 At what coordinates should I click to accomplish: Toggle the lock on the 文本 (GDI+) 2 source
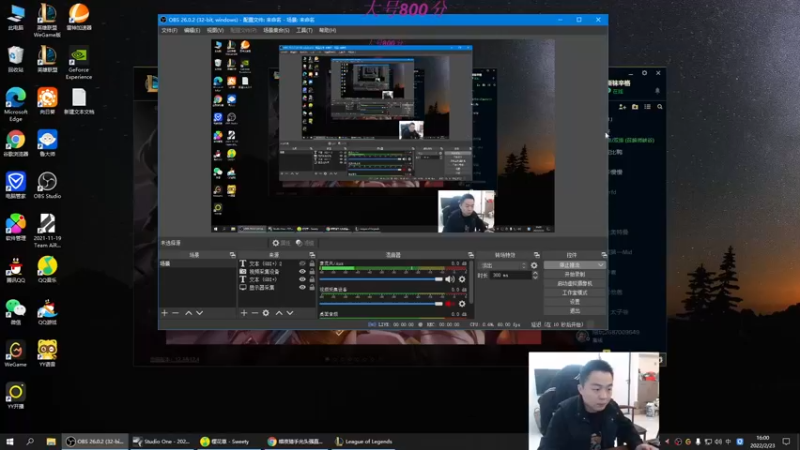pos(312,264)
